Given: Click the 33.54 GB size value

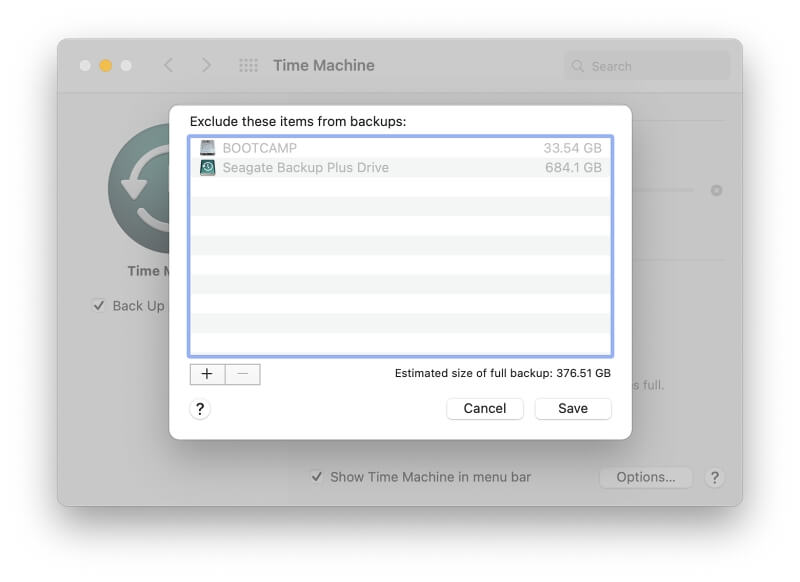Looking at the screenshot, I should tap(572, 148).
